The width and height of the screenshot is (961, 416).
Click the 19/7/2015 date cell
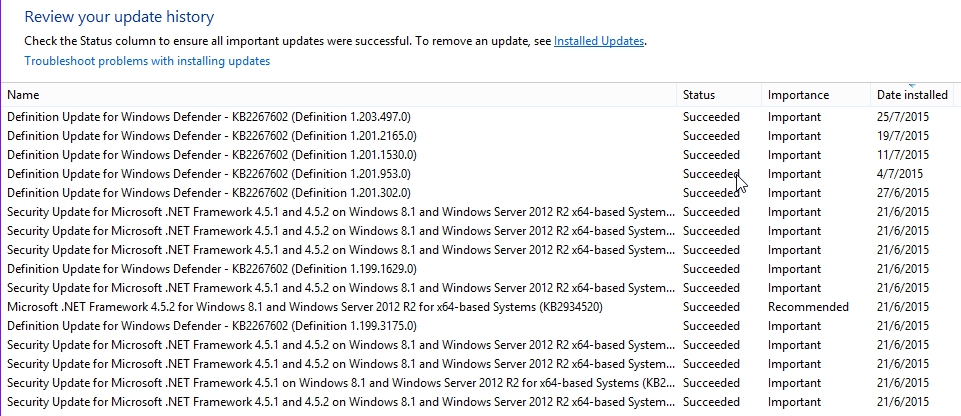tap(903, 135)
